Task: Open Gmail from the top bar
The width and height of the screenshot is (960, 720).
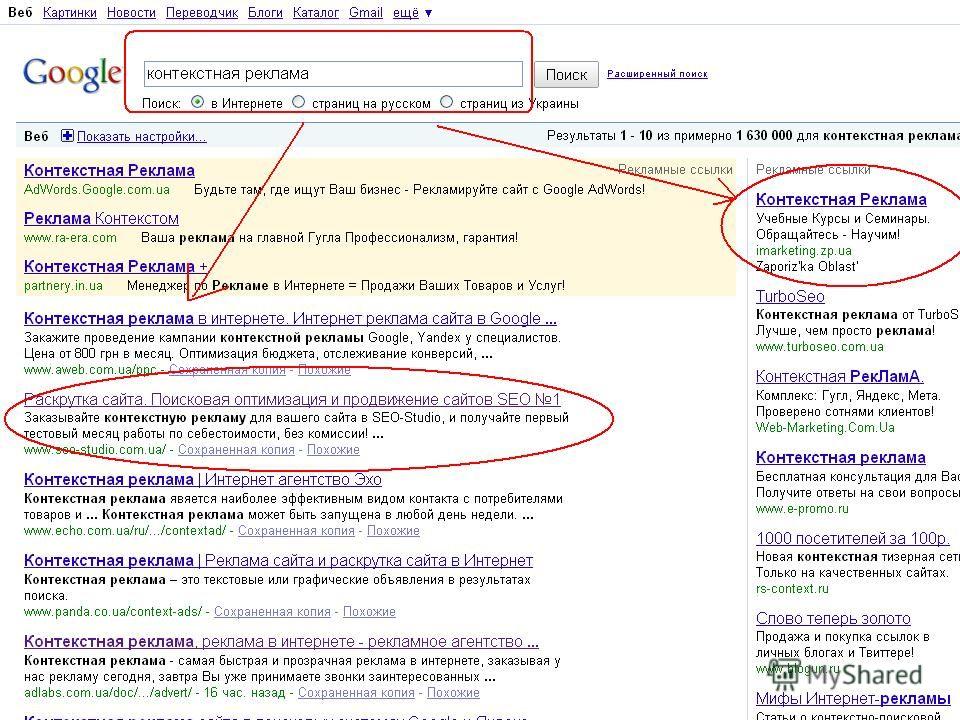Action: (x=366, y=12)
